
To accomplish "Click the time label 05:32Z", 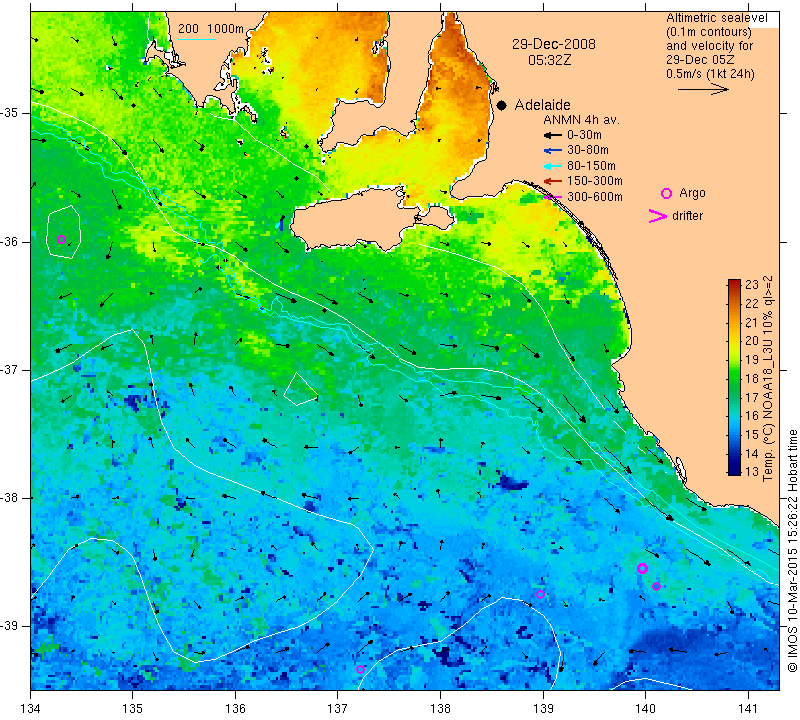I will tap(549, 60).
